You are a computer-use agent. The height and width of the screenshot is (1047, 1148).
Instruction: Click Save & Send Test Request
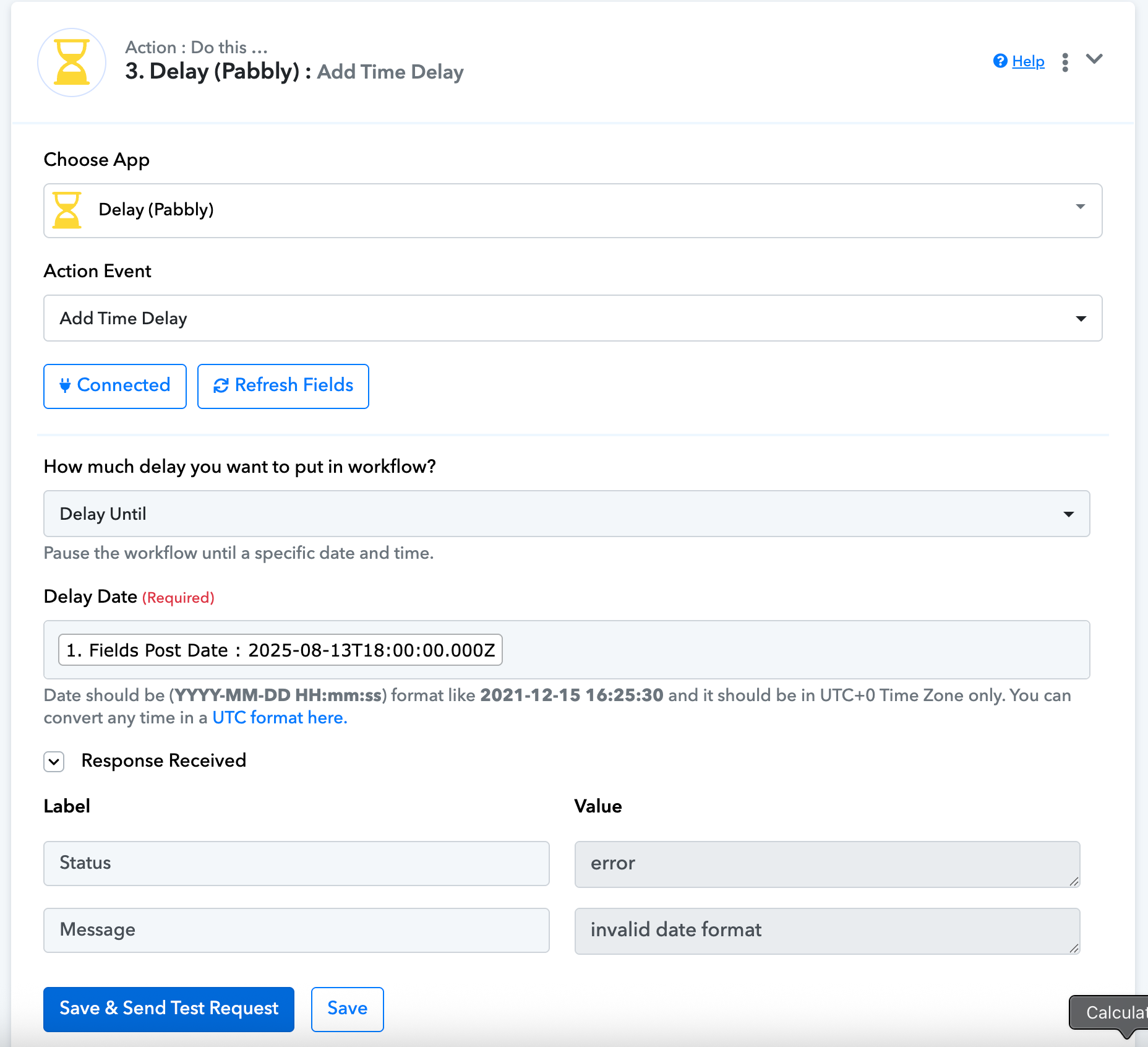[169, 1009]
